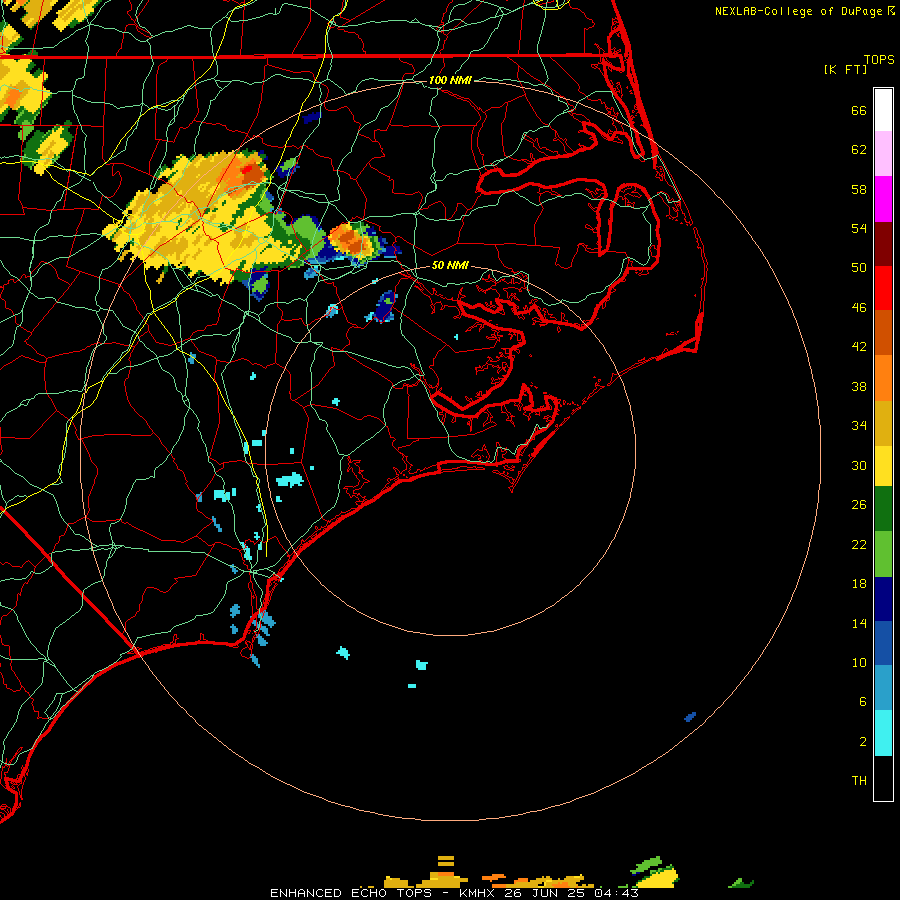
Task: Click the legend value 14
Action: point(859,623)
